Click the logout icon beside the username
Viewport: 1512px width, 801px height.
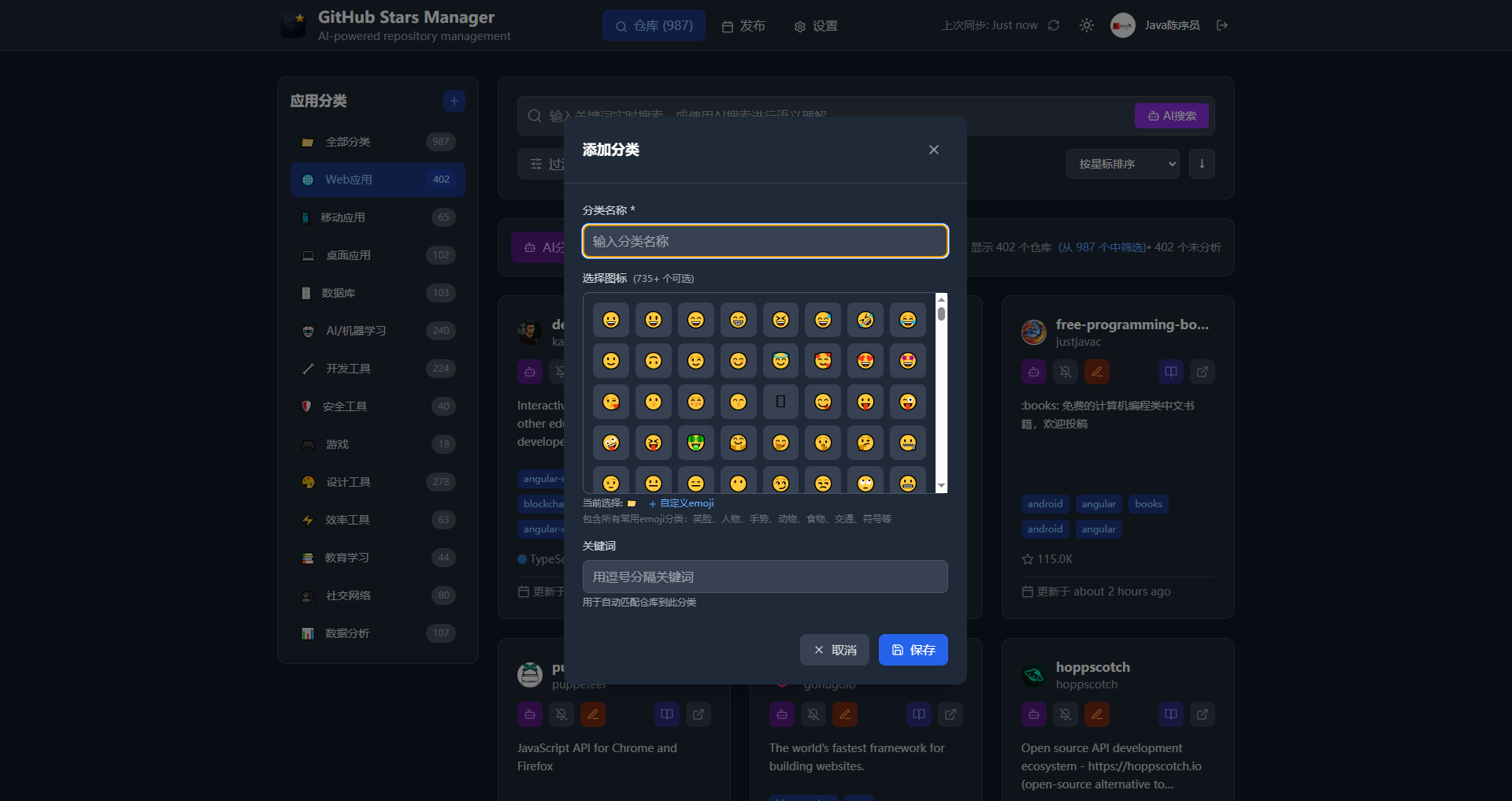point(1222,25)
